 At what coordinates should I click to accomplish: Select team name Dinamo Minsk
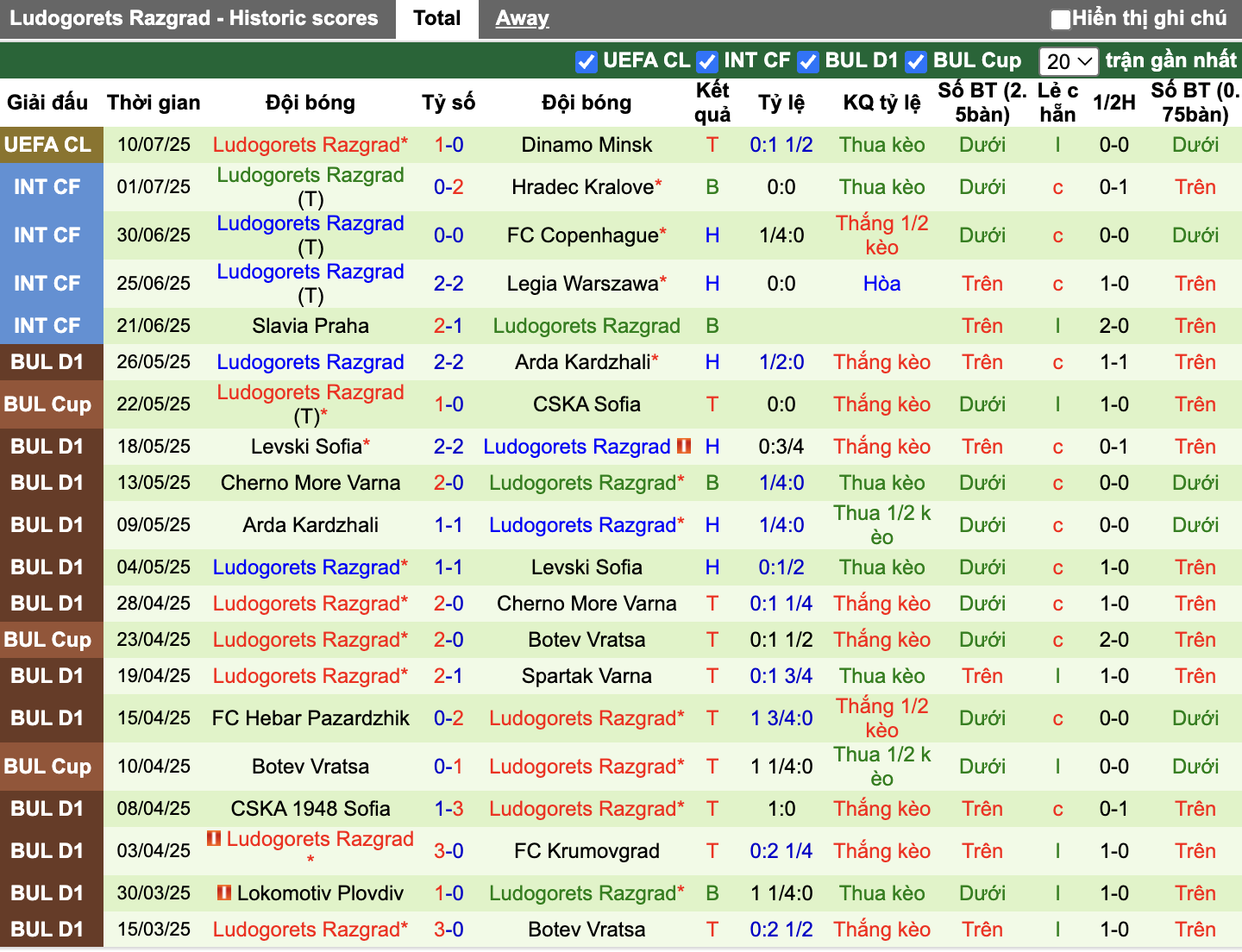pyautogui.click(x=586, y=145)
